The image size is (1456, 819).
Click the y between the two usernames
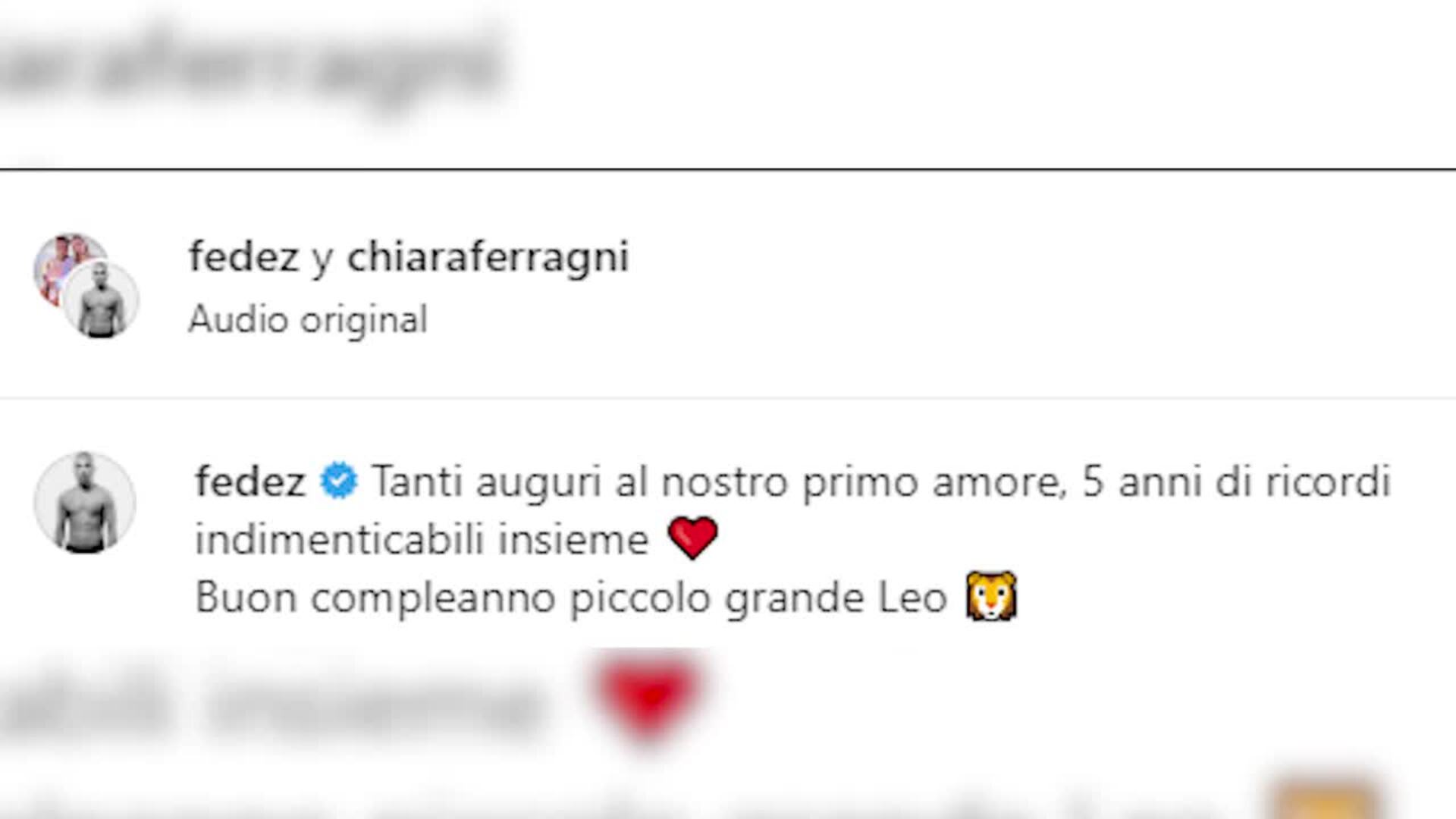322,260
